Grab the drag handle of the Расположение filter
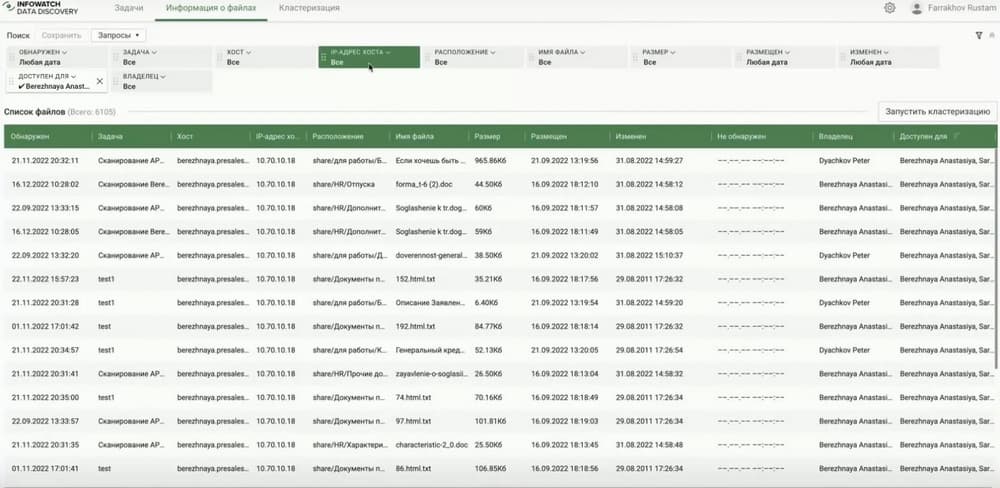 [427, 57]
